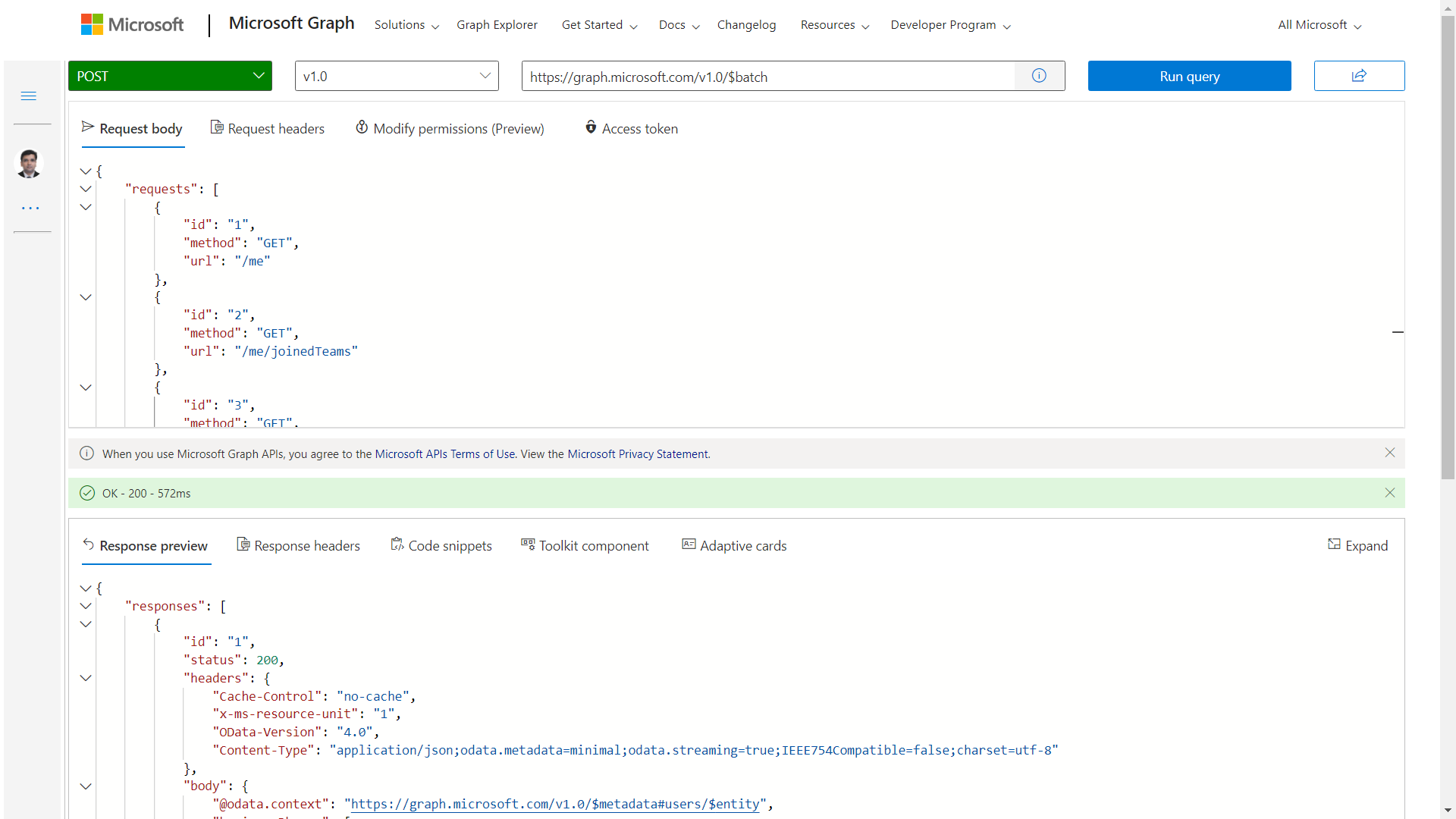Open the POST method dropdown
The image size is (1456, 819).
point(170,76)
